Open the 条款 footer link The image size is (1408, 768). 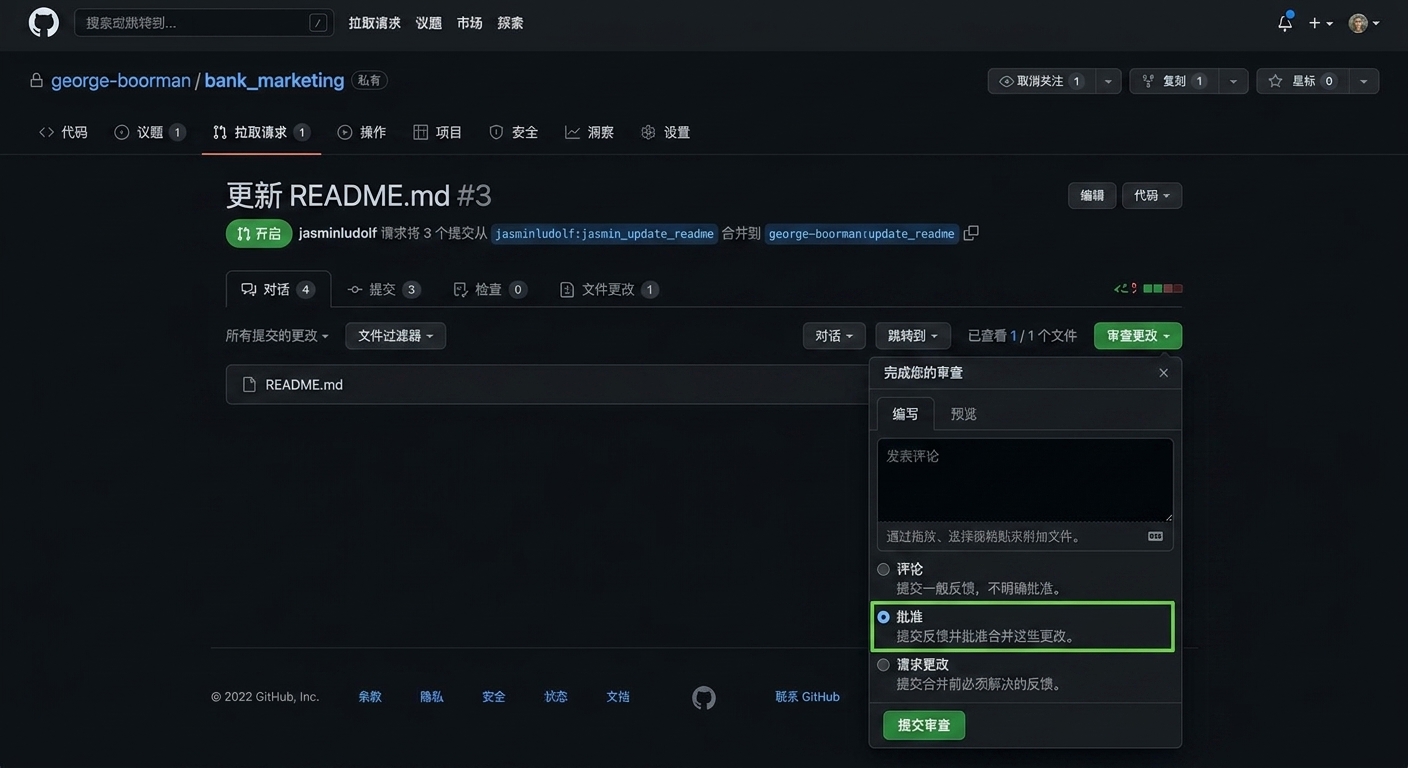(370, 697)
